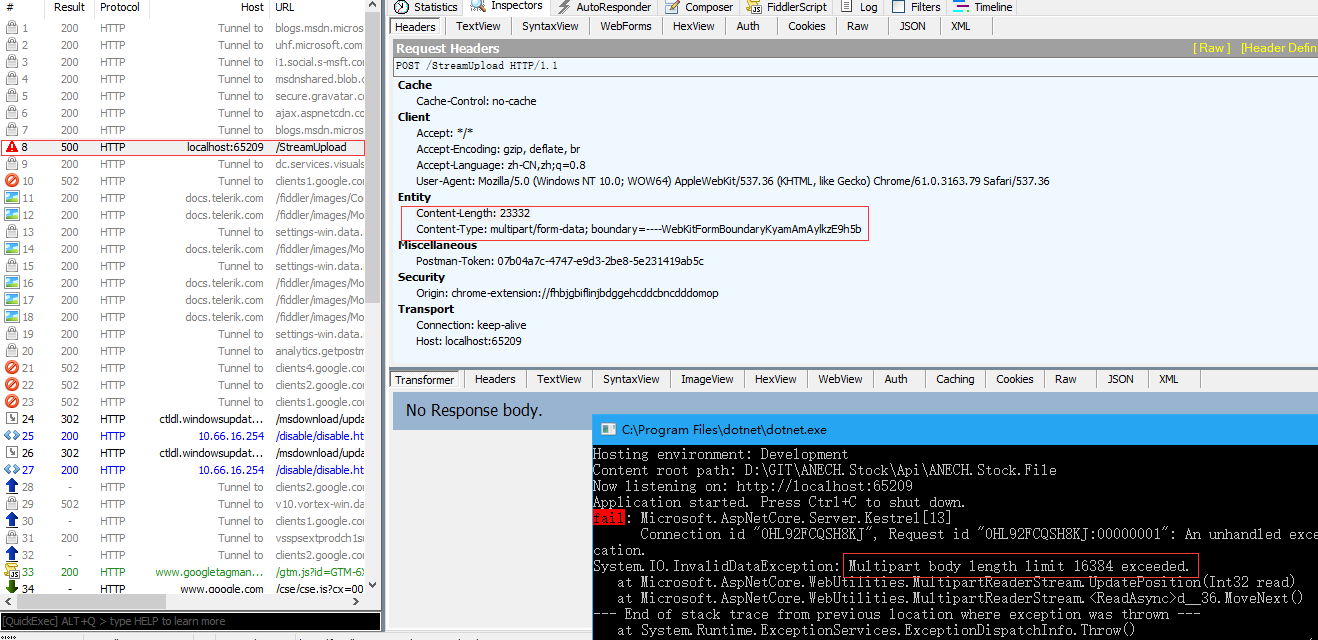Select session 5 secure.gravatar row
The image size is (1318, 640).
point(183,96)
